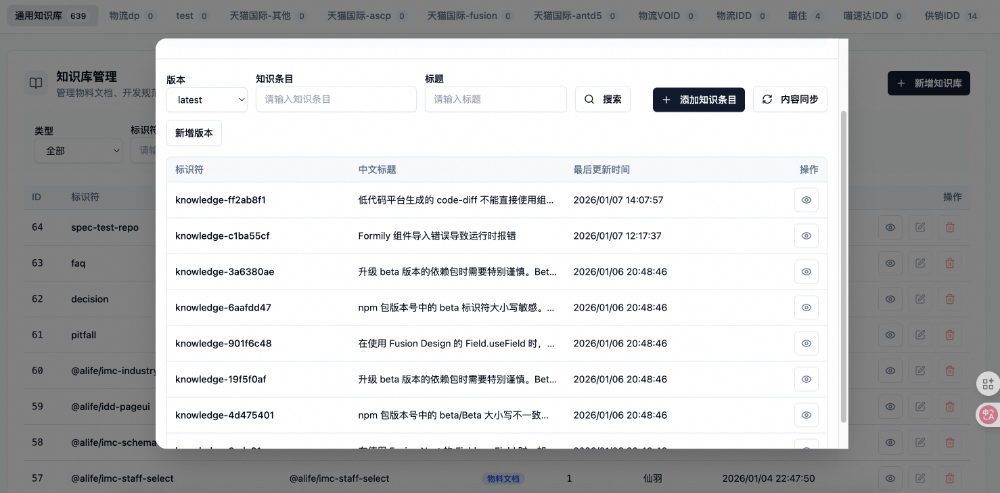The height and width of the screenshot is (493, 1000).
Task: Click the 搜索 button
Action: [603, 99]
